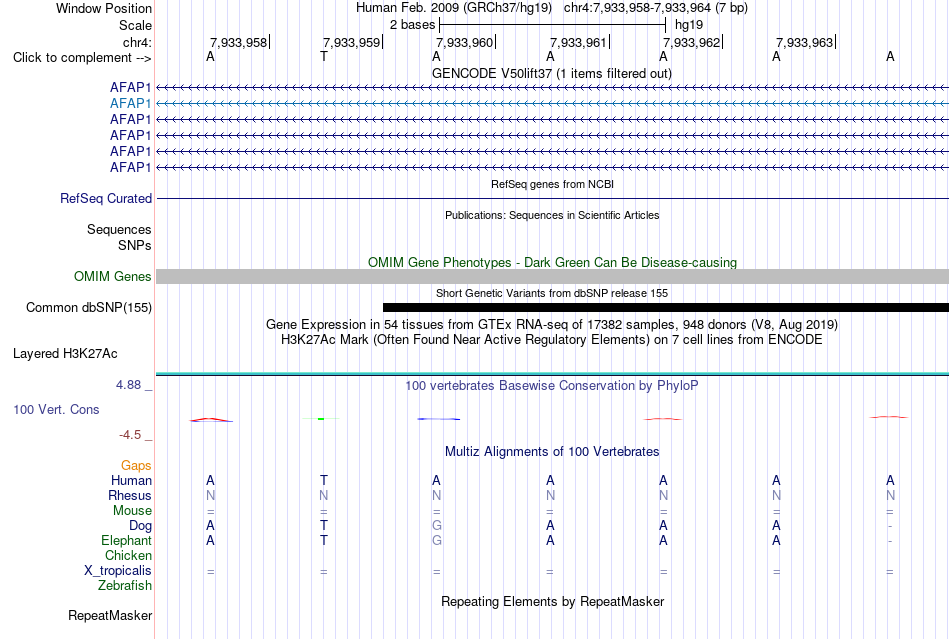This screenshot has height=639, width=950.
Task: Click base T in the Dog row
Action: 324,526
